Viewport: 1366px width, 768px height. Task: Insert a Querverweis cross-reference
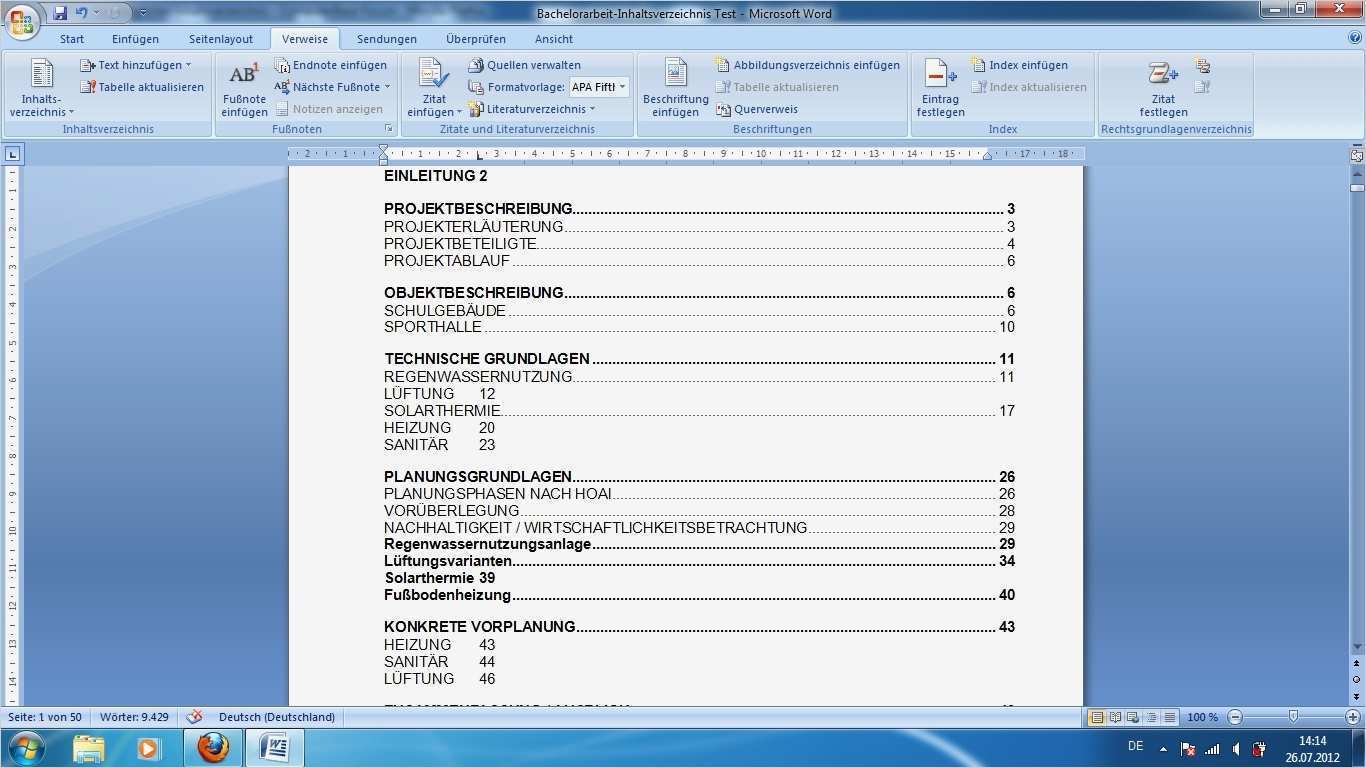coord(765,109)
